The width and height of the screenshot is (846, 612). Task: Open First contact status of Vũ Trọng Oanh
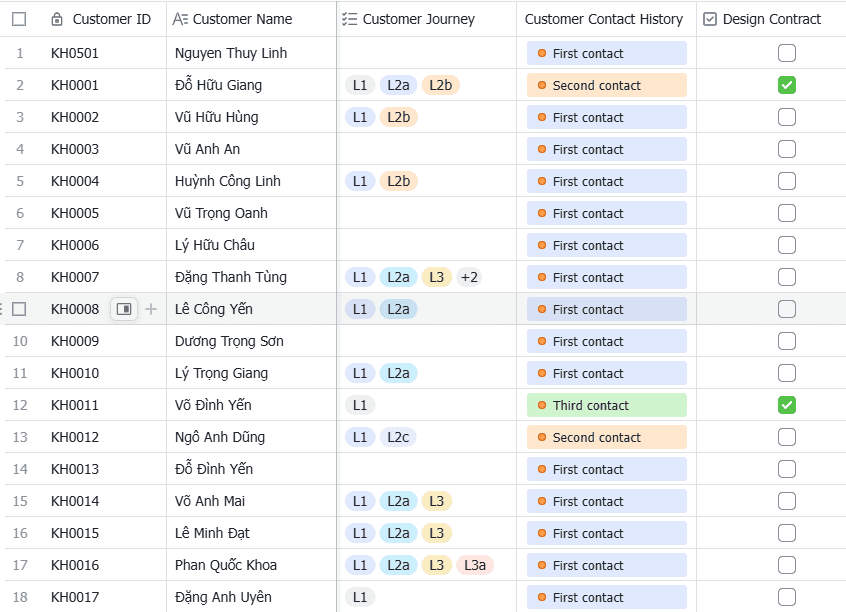point(606,213)
